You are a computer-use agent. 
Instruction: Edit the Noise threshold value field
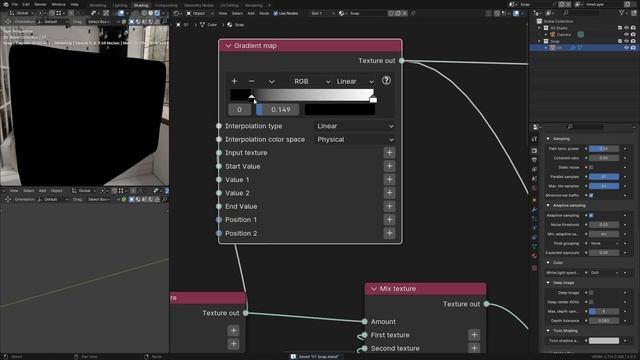pos(604,224)
